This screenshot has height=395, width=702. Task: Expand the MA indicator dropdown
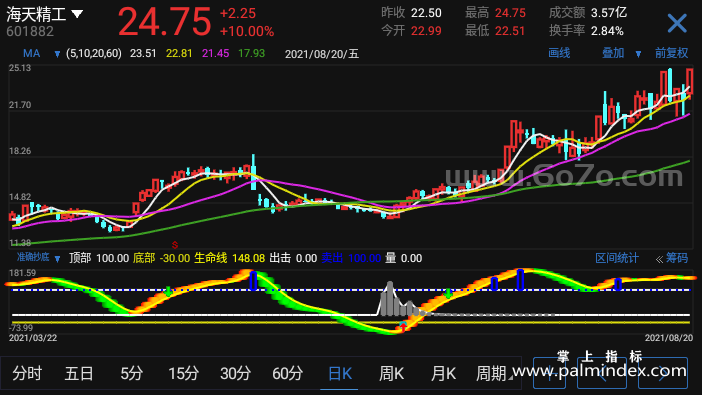[57, 54]
